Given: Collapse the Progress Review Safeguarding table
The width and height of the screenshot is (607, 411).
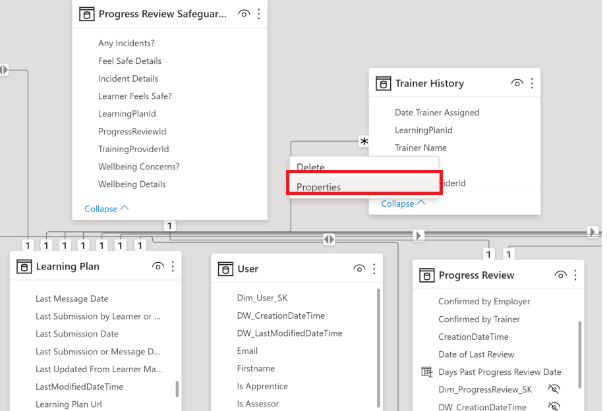Looking at the screenshot, I should pyautogui.click(x=106, y=209).
